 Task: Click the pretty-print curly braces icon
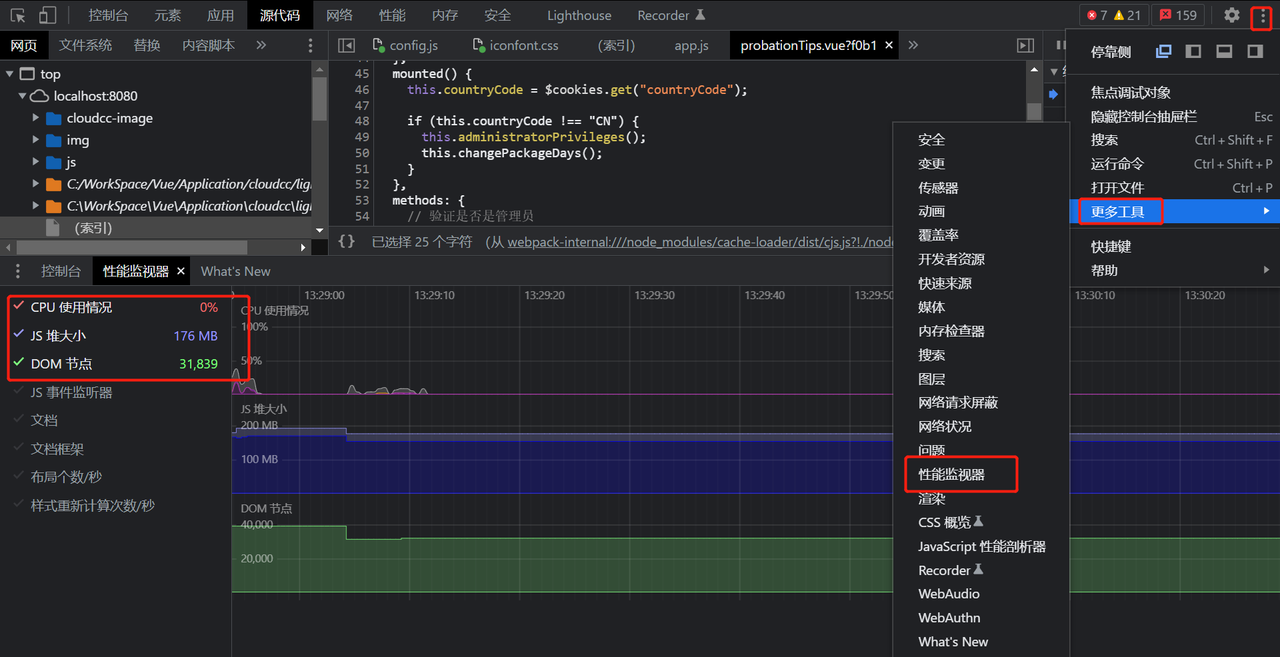[346, 241]
